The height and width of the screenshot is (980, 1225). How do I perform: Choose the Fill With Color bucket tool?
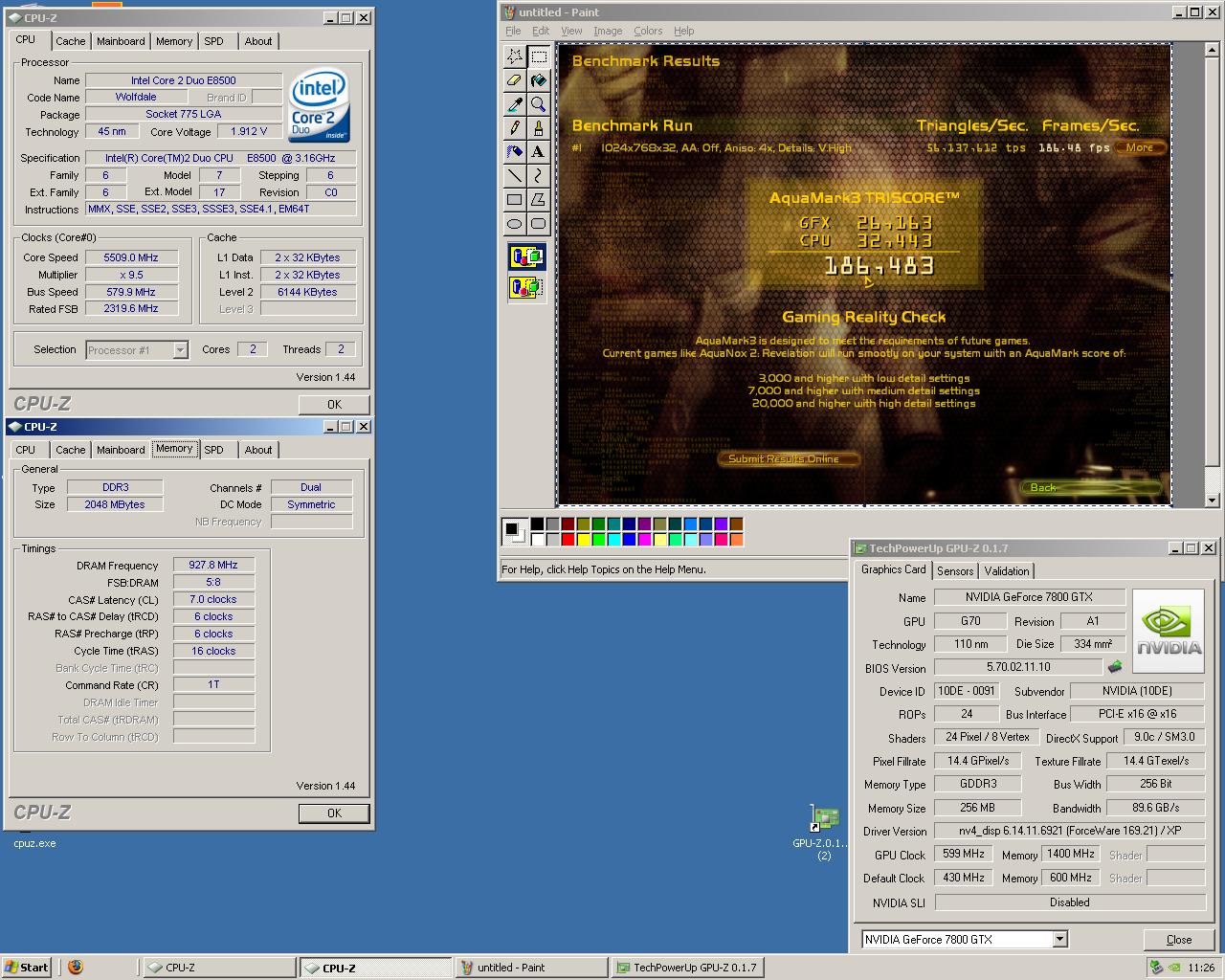[539, 80]
